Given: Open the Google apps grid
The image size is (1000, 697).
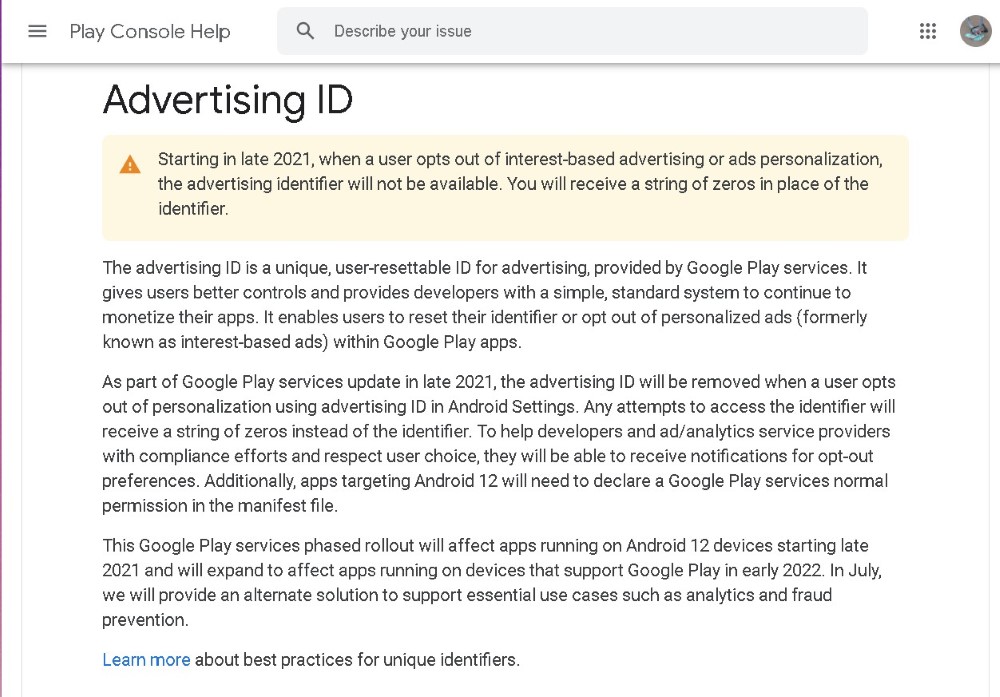Looking at the screenshot, I should tap(928, 31).
